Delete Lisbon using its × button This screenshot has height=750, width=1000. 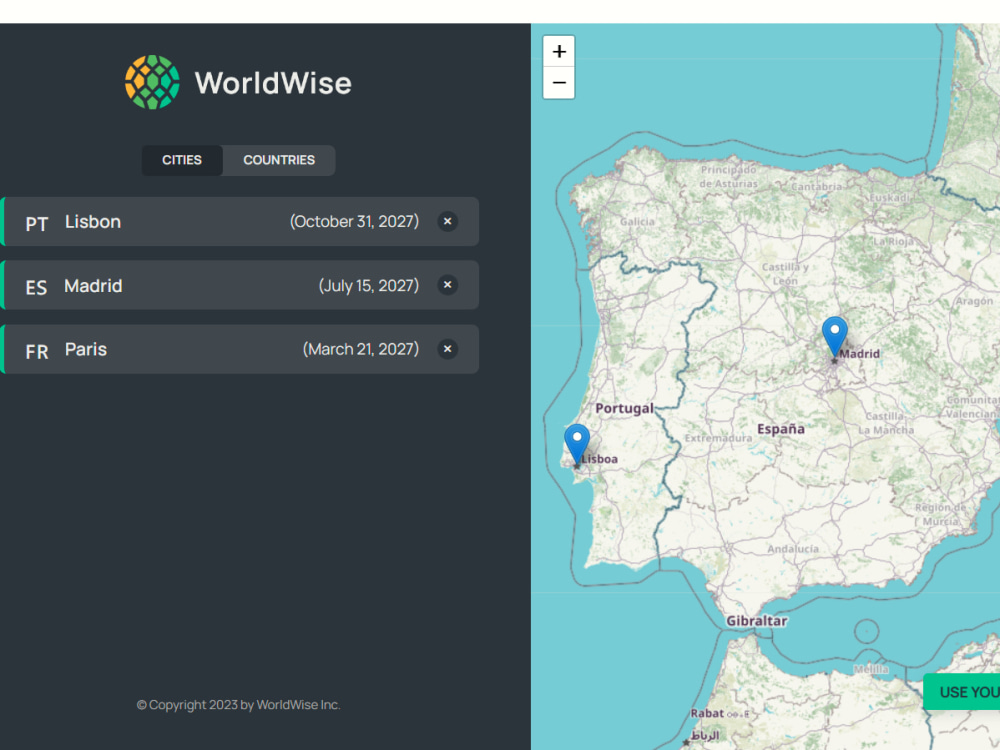pos(448,221)
